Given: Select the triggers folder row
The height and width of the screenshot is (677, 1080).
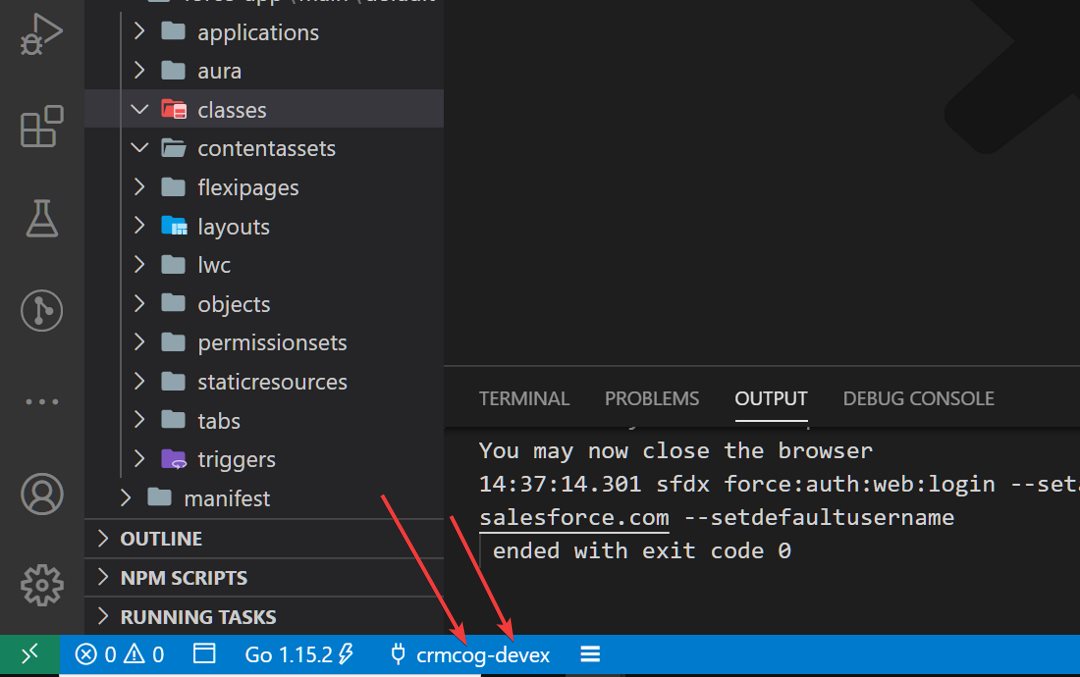Looking at the screenshot, I should (x=264, y=459).
